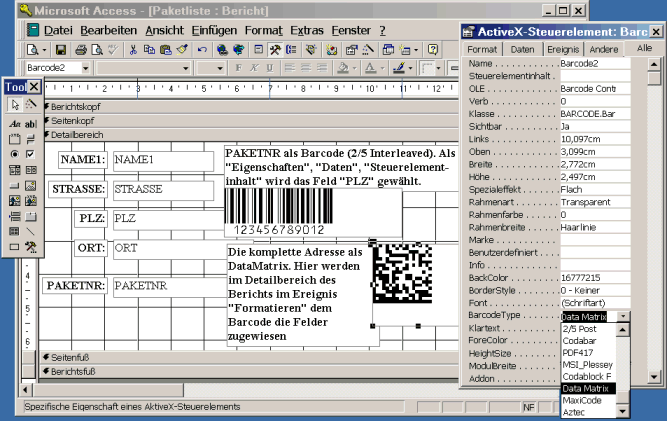Screen dimensions: 667x421
Task: Select the More Controls tool
Action: tap(31, 247)
